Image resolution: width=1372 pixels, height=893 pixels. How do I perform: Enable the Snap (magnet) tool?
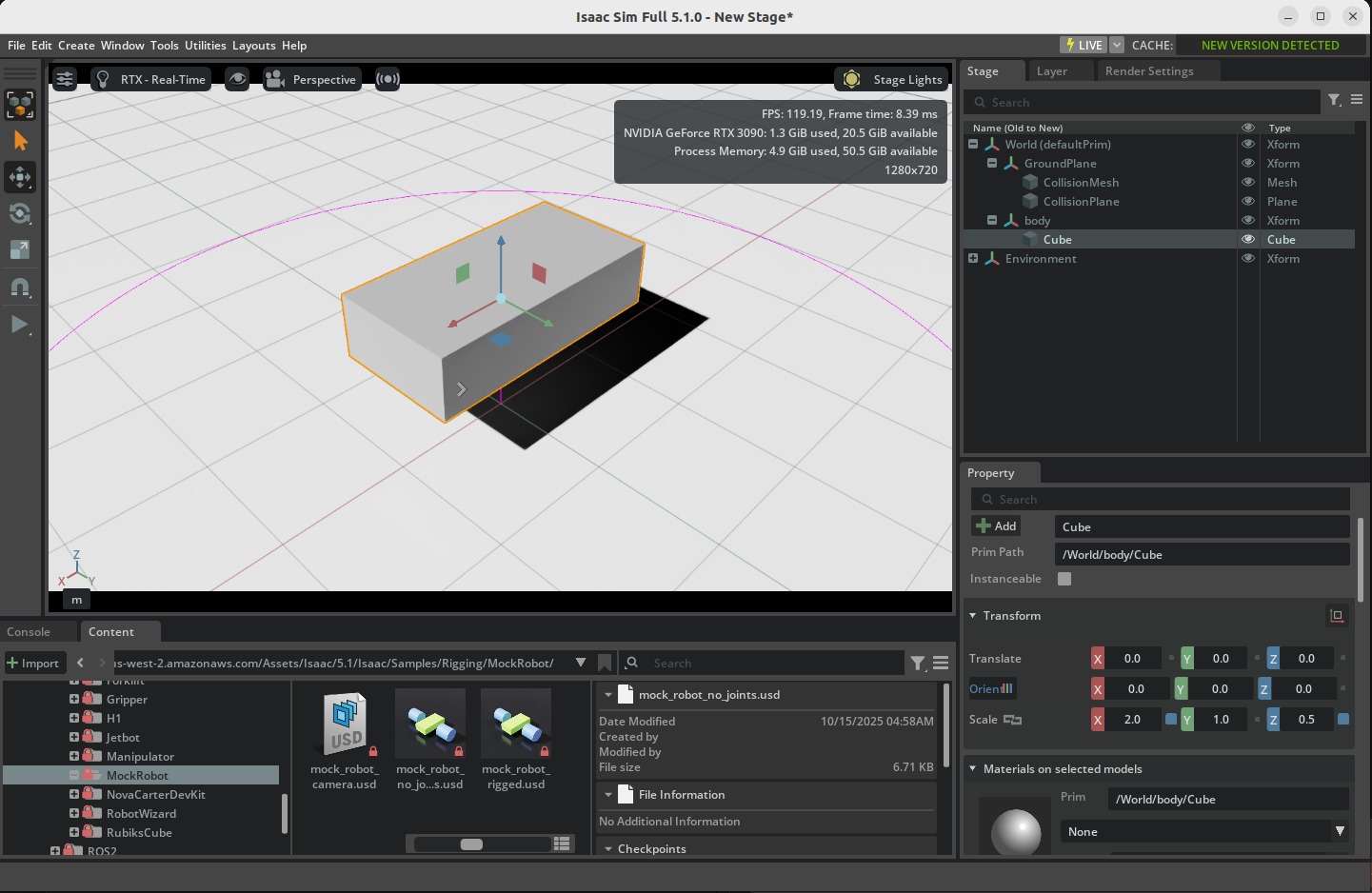tap(20, 288)
